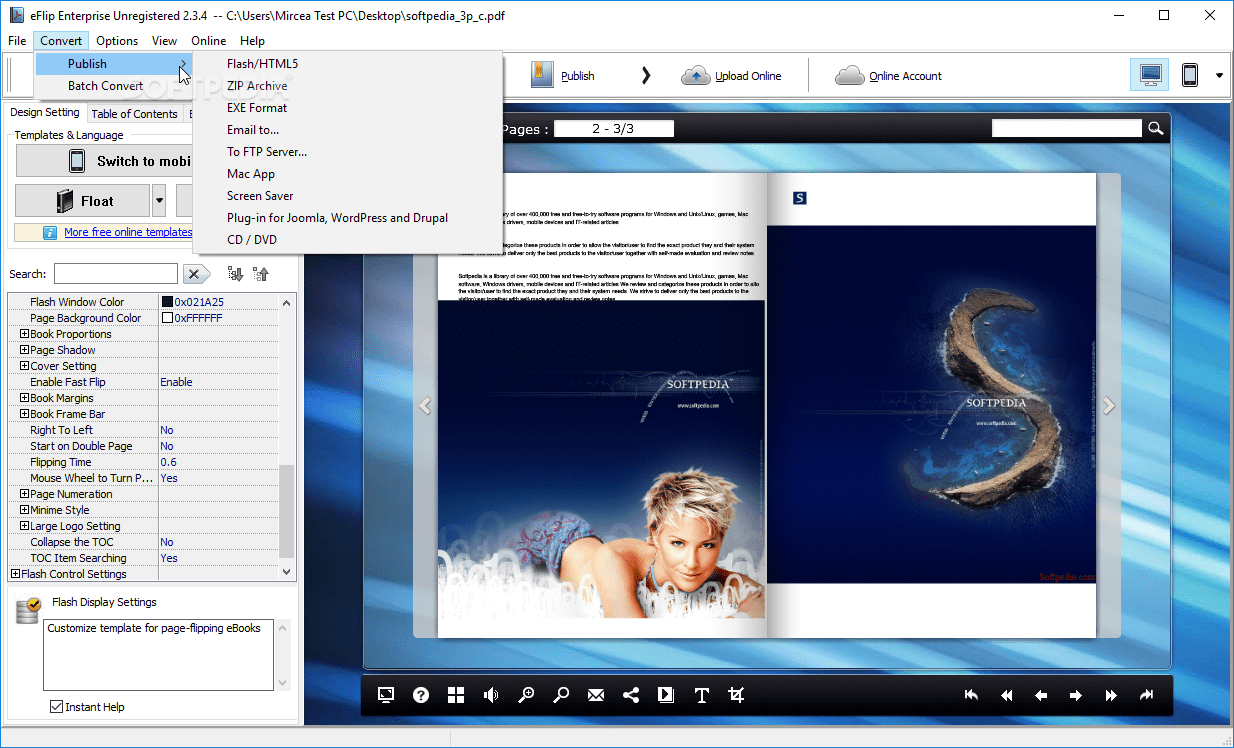Click the page number field 2 - 3/3
1234x748 pixels.
coord(614,128)
